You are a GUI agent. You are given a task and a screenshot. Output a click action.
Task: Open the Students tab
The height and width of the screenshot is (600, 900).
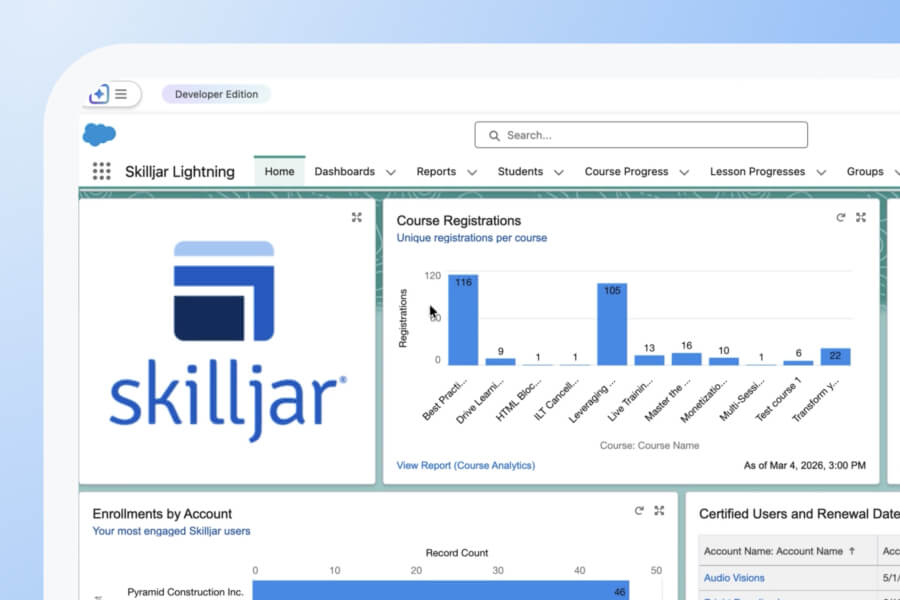point(520,171)
